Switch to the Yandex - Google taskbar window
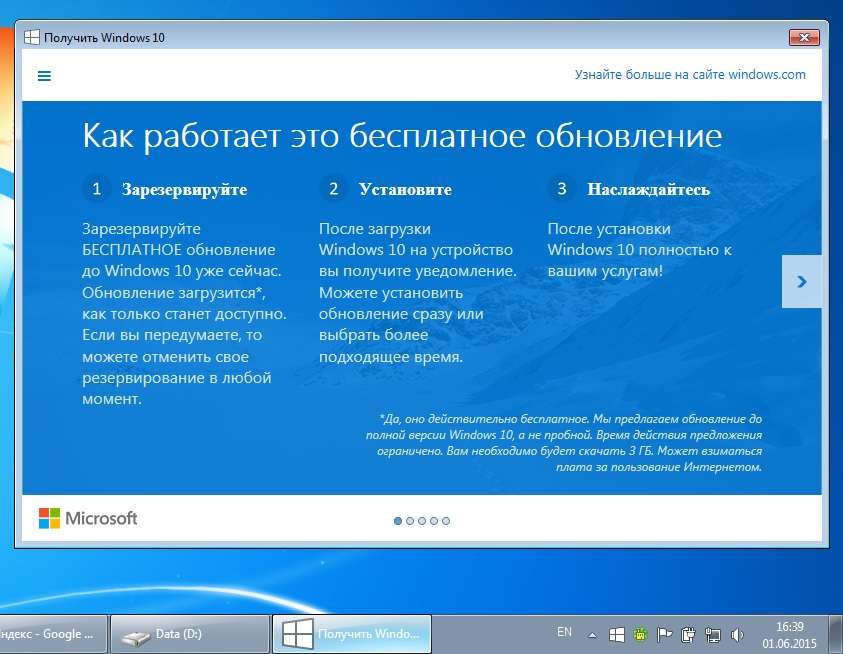The image size is (843, 654). (53, 635)
